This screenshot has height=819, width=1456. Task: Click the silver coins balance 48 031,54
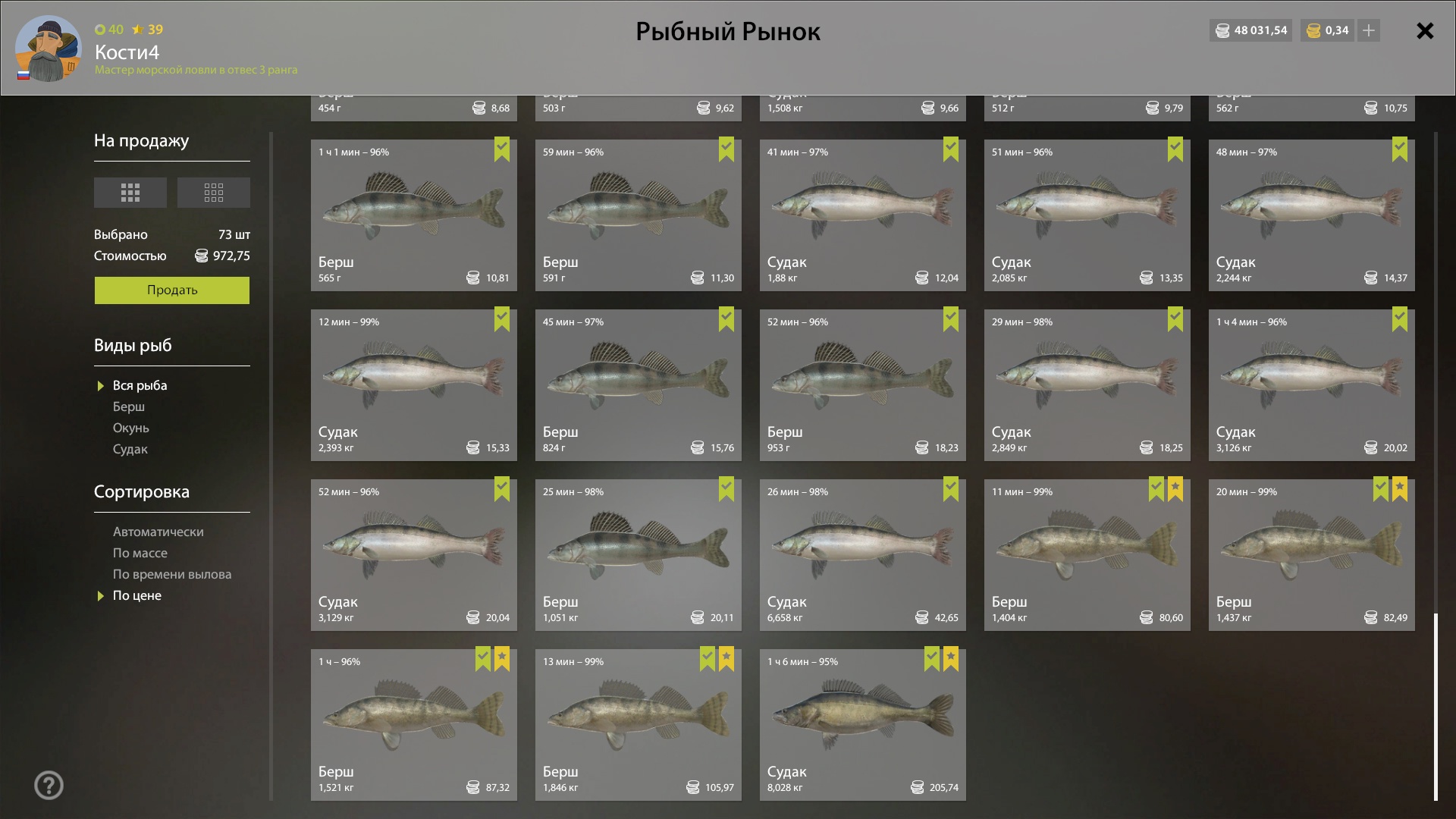click(1251, 30)
